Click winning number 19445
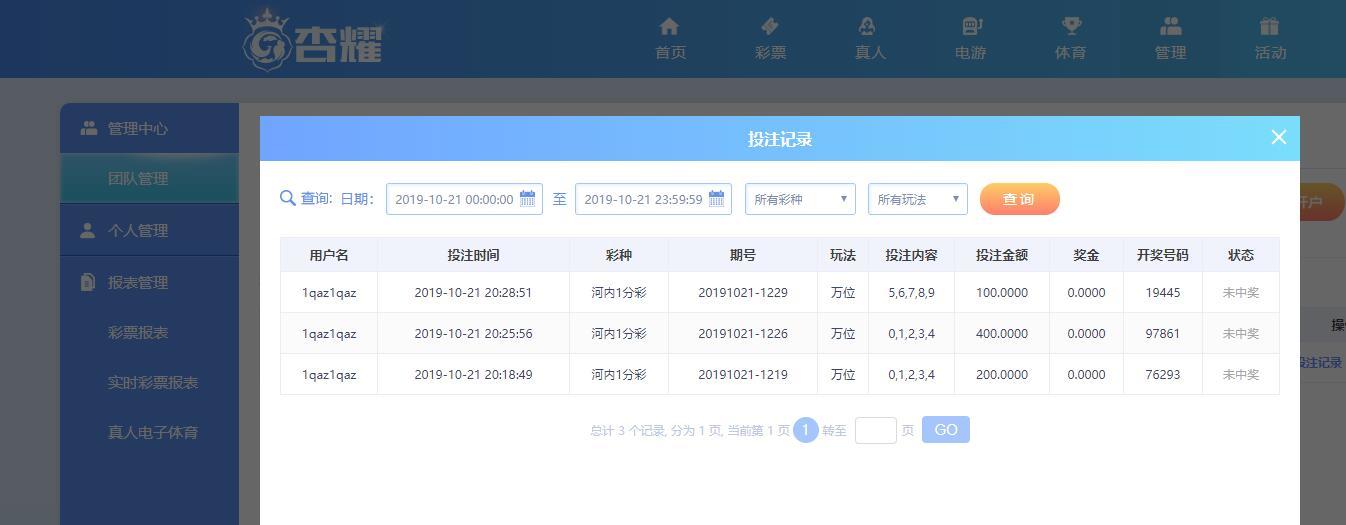This screenshot has height=525, width=1346. point(1163,293)
